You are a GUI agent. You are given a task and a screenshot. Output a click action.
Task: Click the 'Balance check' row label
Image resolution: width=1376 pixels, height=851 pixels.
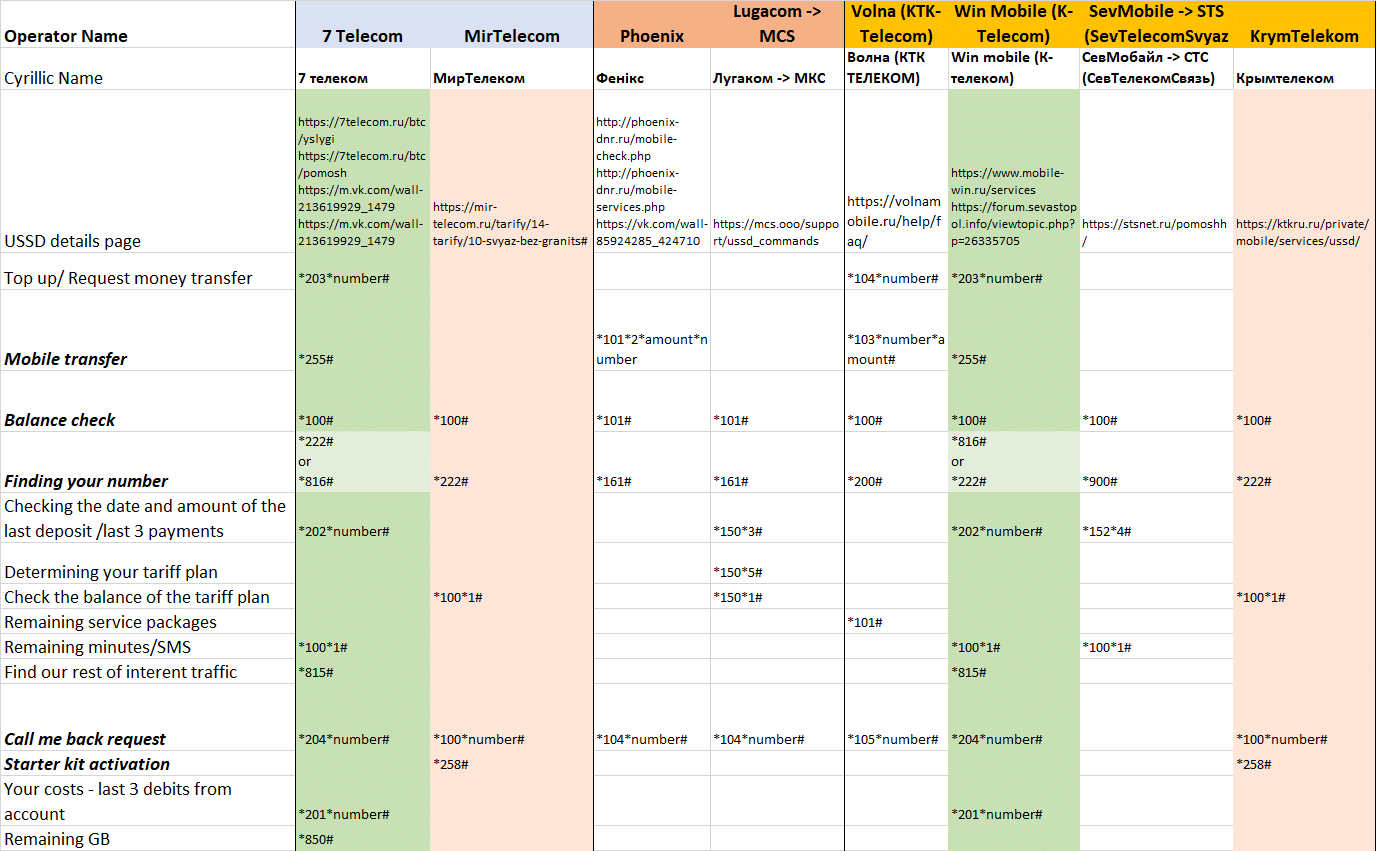[147, 401]
